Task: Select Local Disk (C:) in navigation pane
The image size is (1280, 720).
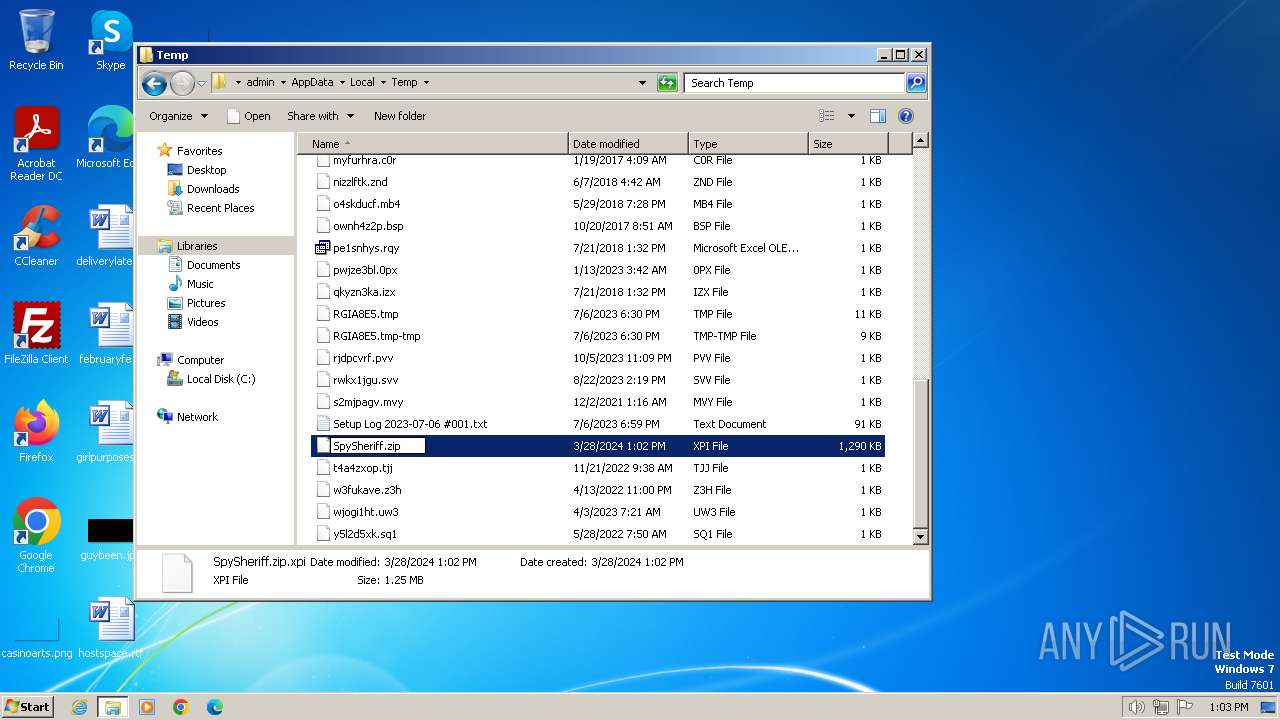Action: point(220,379)
